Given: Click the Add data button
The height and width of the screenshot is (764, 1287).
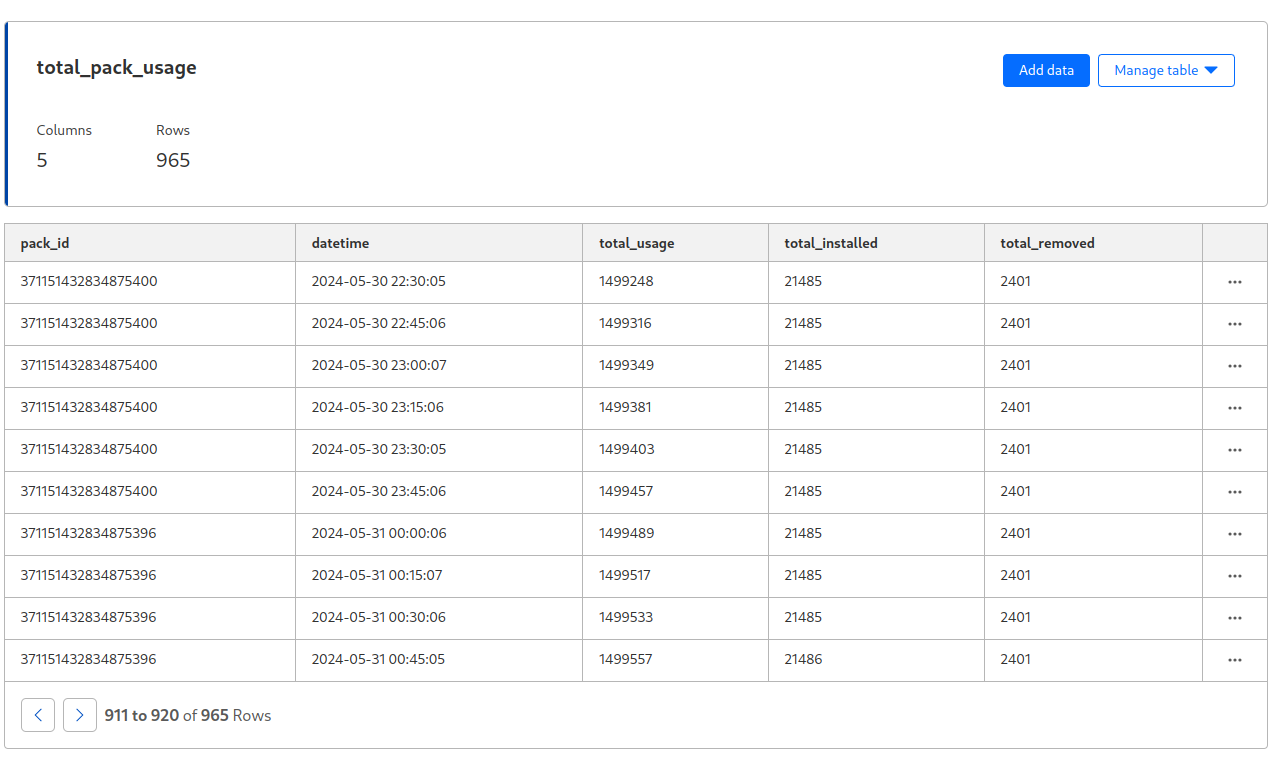Looking at the screenshot, I should point(1046,70).
